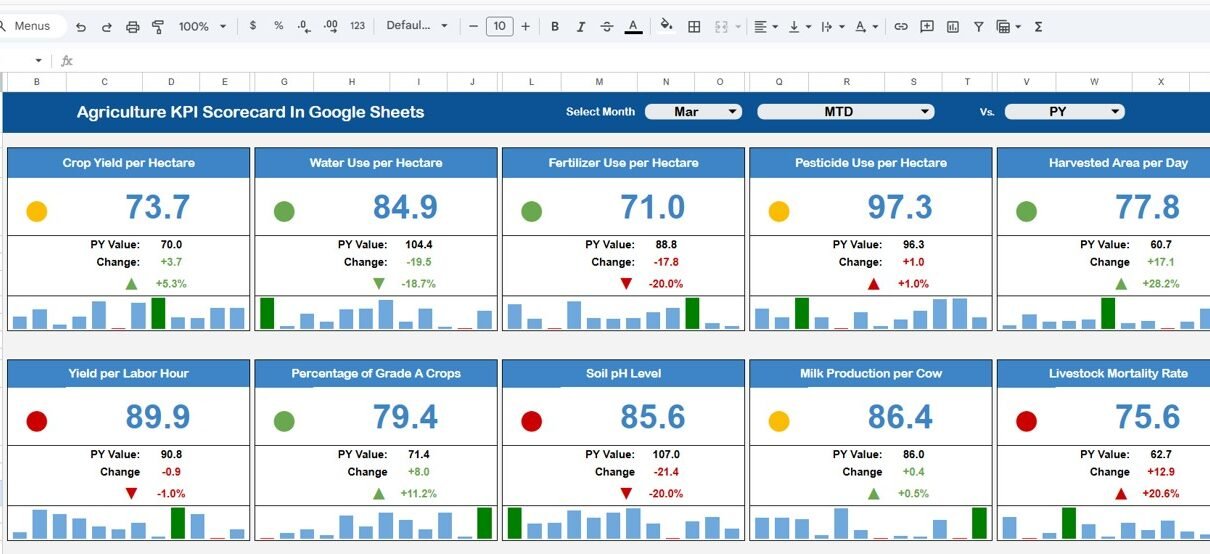
Task: Click the font size input field
Action: tap(499, 27)
